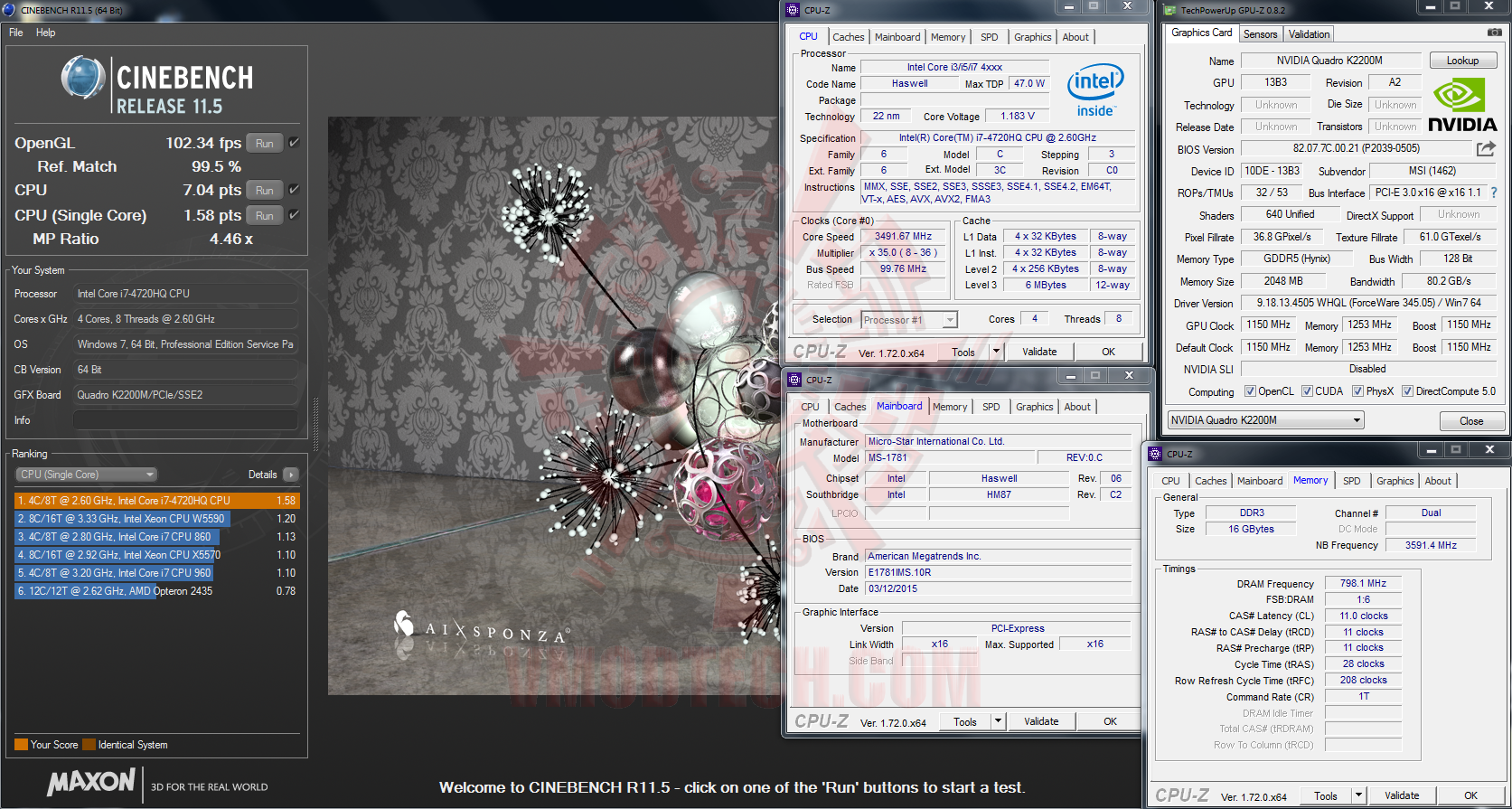Click the orange Your Score legend swatch
The image size is (1512, 809).
click(21, 745)
